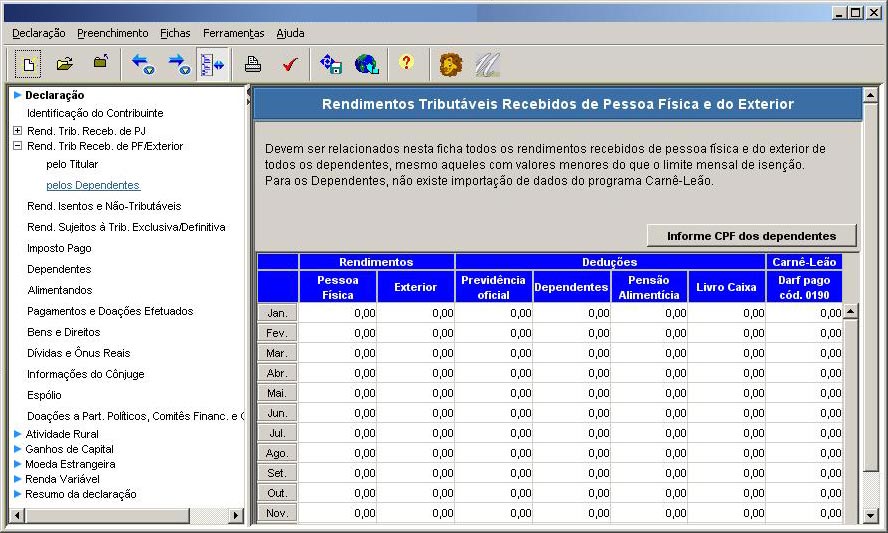Expand the Rend. Trib. Receb. de PJ node

pos(17,131)
